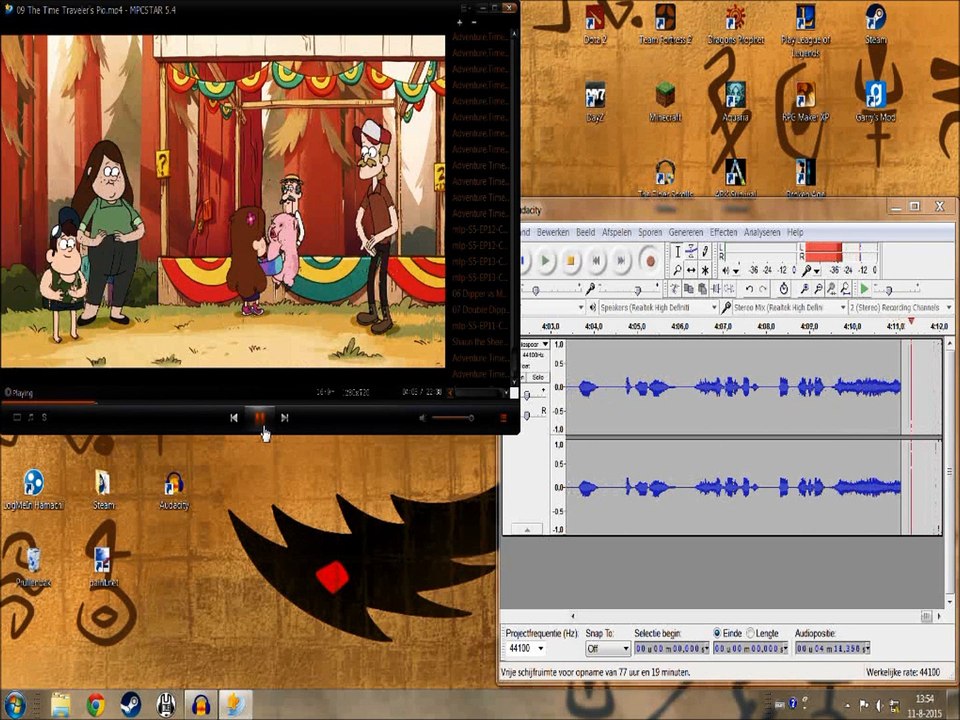Click the MPCSTAR fullscreen screen icon
960x720 pixels.
[17, 418]
